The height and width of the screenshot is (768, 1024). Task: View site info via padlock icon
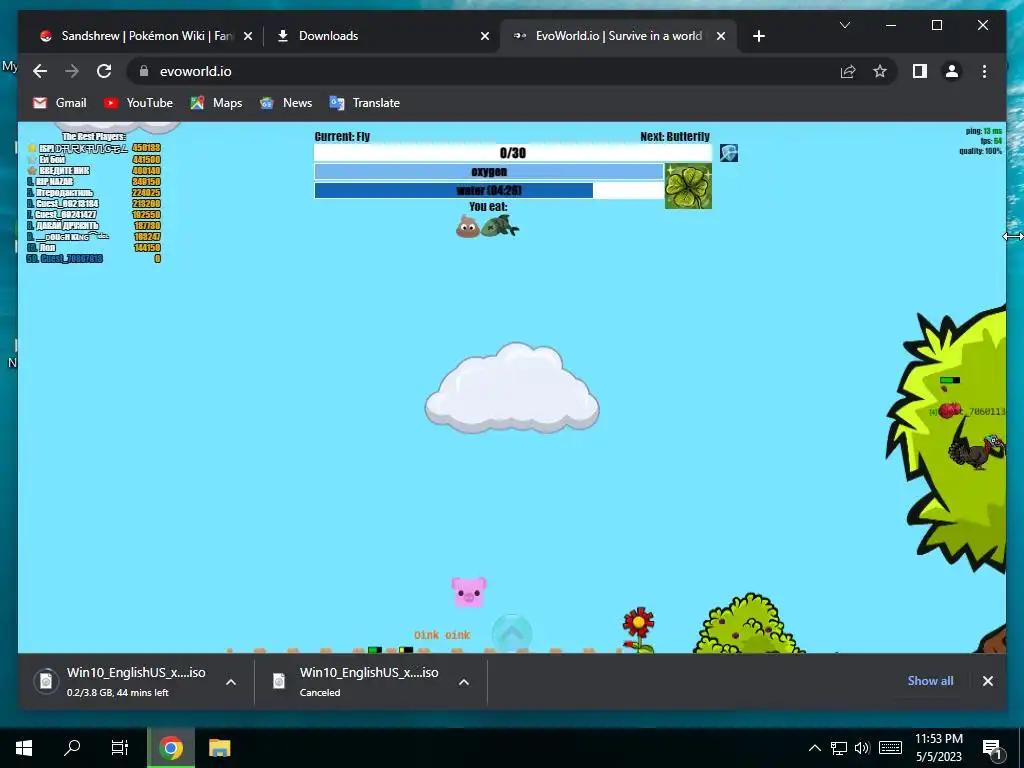coord(144,71)
